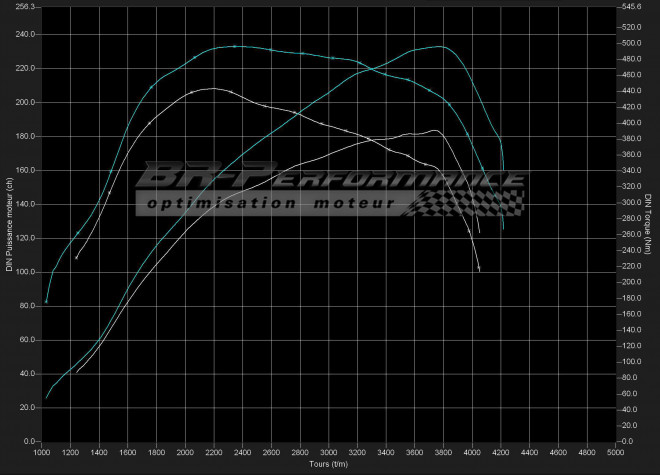
Task: Click the 256.3 maximum power axis value
Action: pos(24,7)
